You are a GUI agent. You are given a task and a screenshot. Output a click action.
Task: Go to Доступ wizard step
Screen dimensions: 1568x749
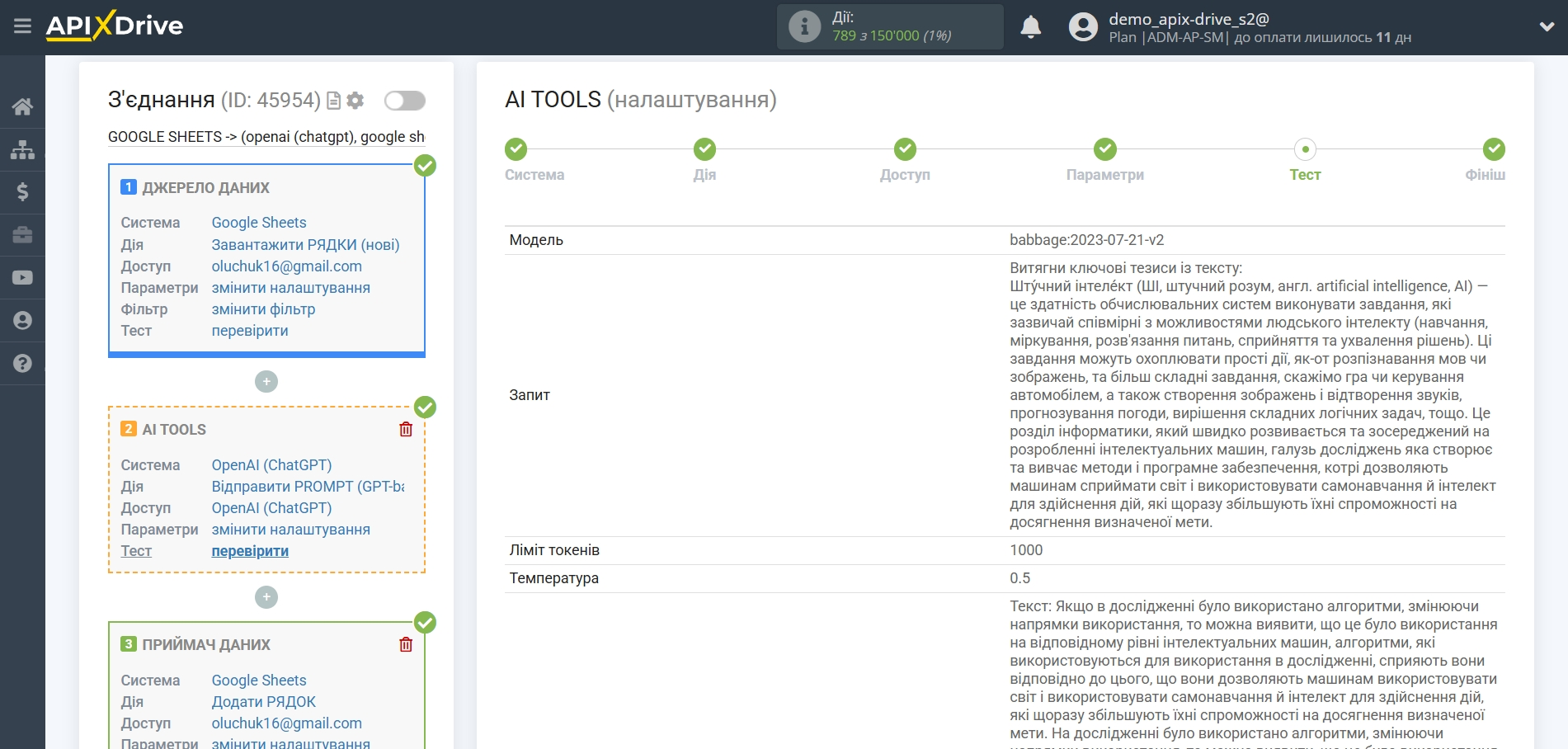[x=905, y=149]
